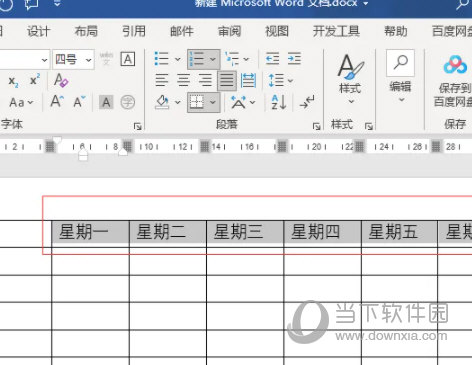Switch to the 布局 tab
Viewport: 472px width, 365px height.
click(x=86, y=31)
